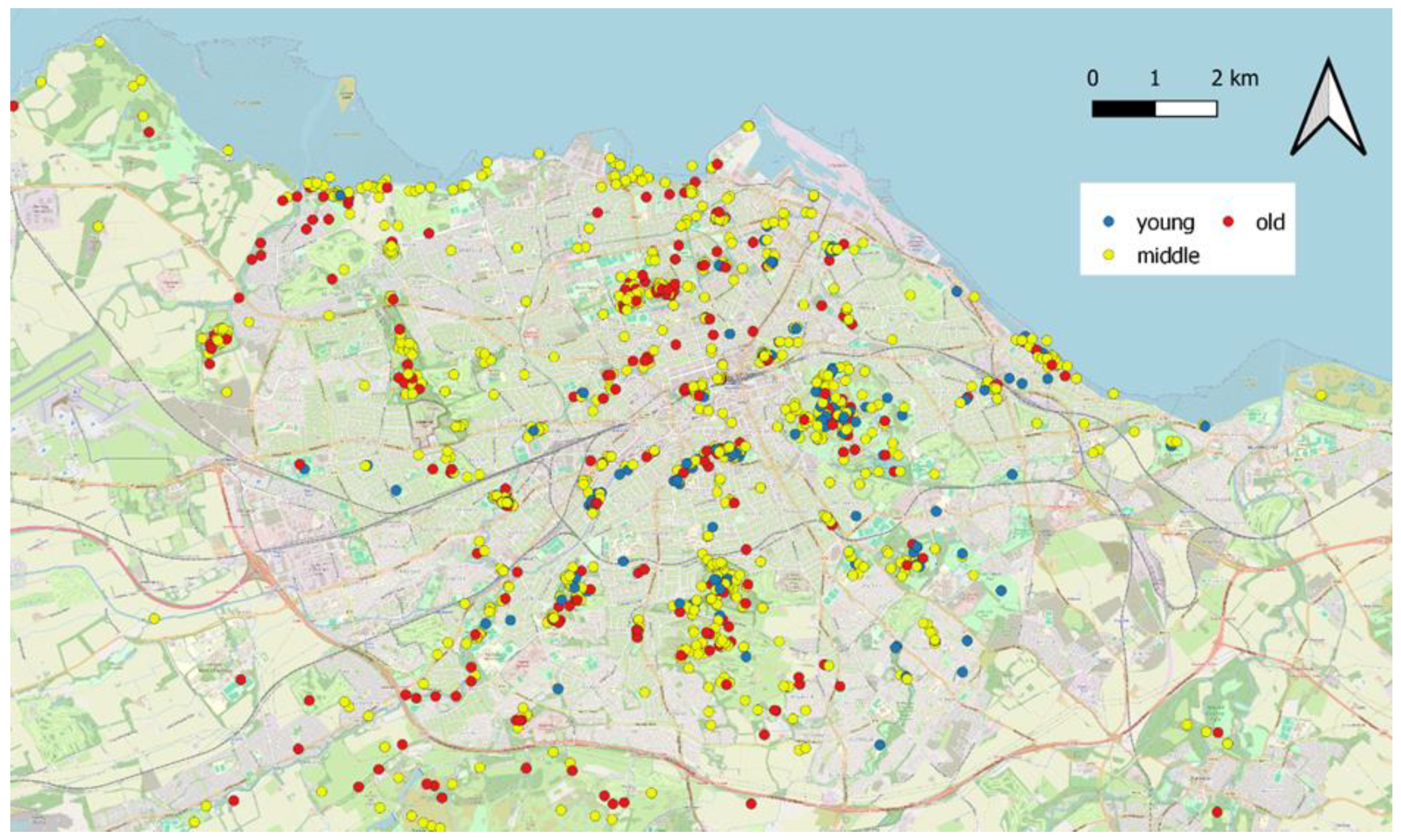
Task: Click the isolated blue dot on the eastern shoreline
Action: pyautogui.click(x=1205, y=425)
